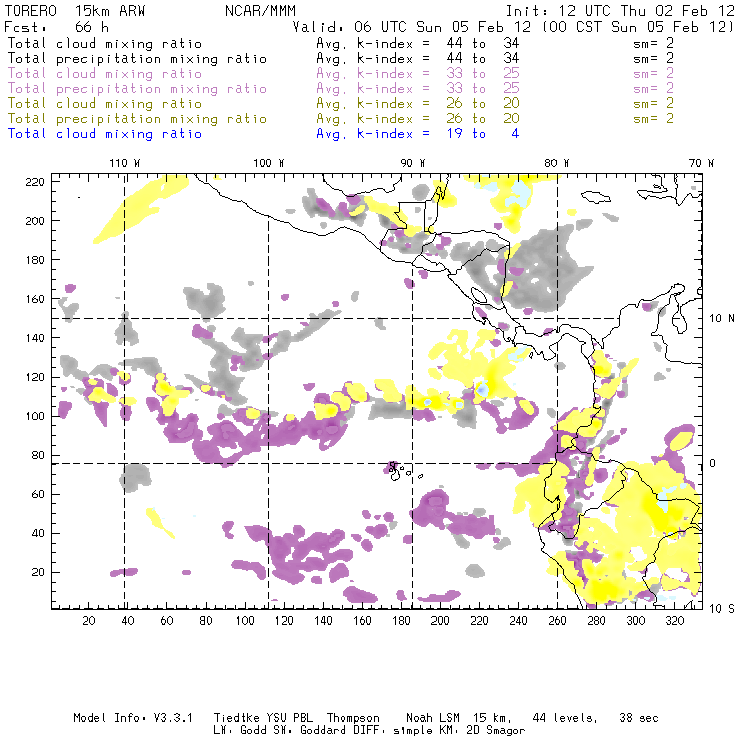Click the 'Tiedtke' scheme name in the footer
The width and height of the screenshot is (740, 740).
point(237,718)
